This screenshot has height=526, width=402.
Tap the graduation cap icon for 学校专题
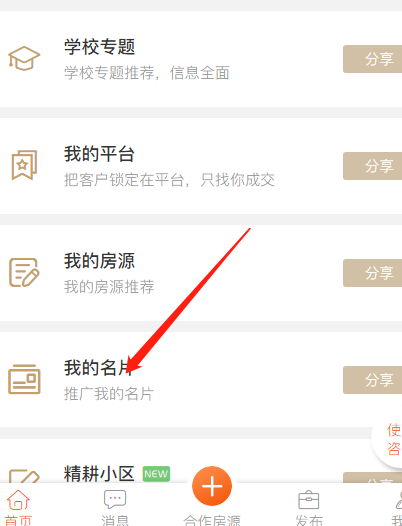24,58
